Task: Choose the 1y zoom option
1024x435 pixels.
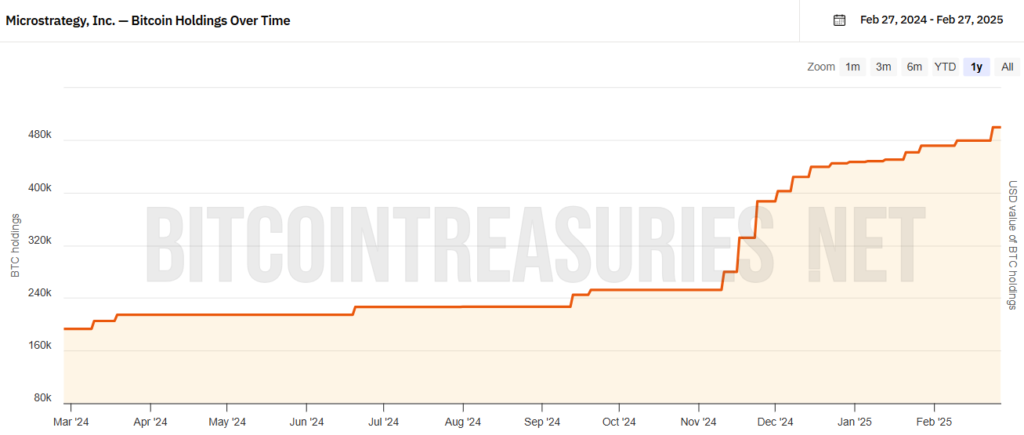Action: (976, 67)
